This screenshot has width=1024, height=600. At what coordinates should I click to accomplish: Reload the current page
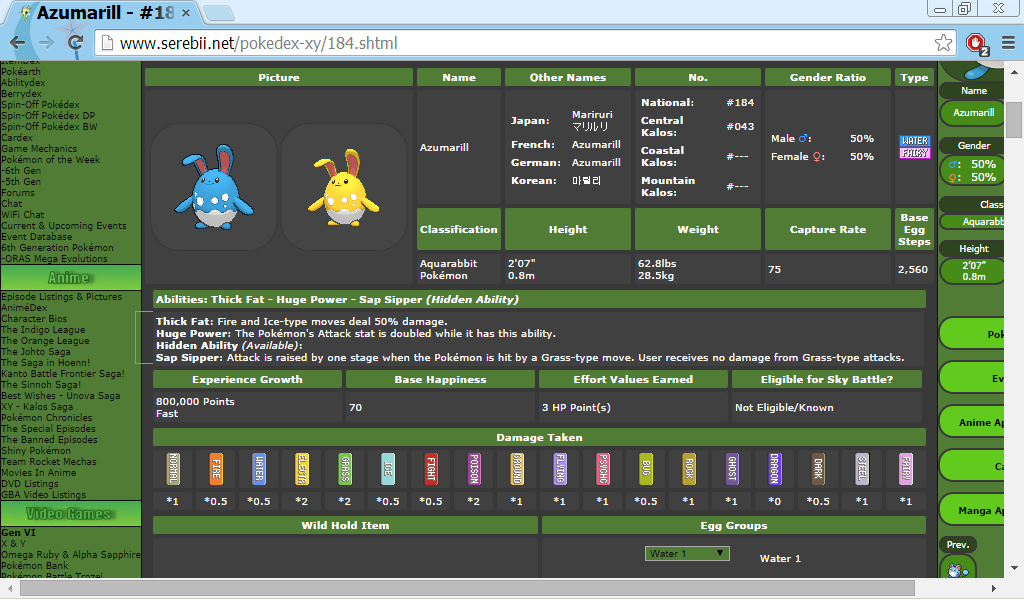coord(76,43)
